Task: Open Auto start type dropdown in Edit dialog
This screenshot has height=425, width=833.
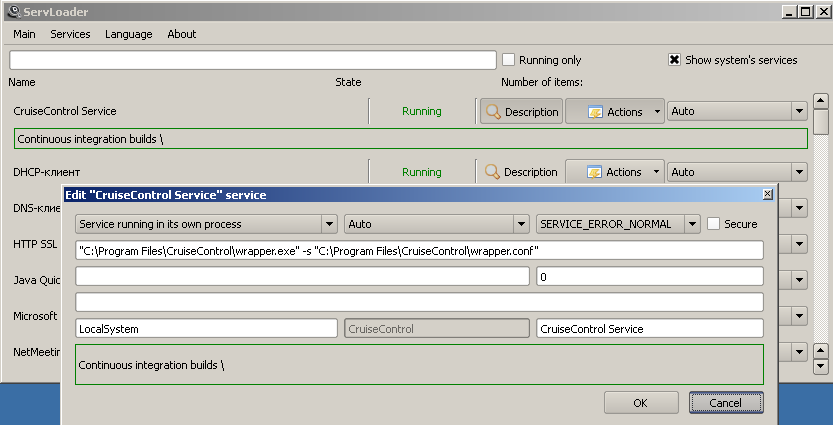Action: 437,224
